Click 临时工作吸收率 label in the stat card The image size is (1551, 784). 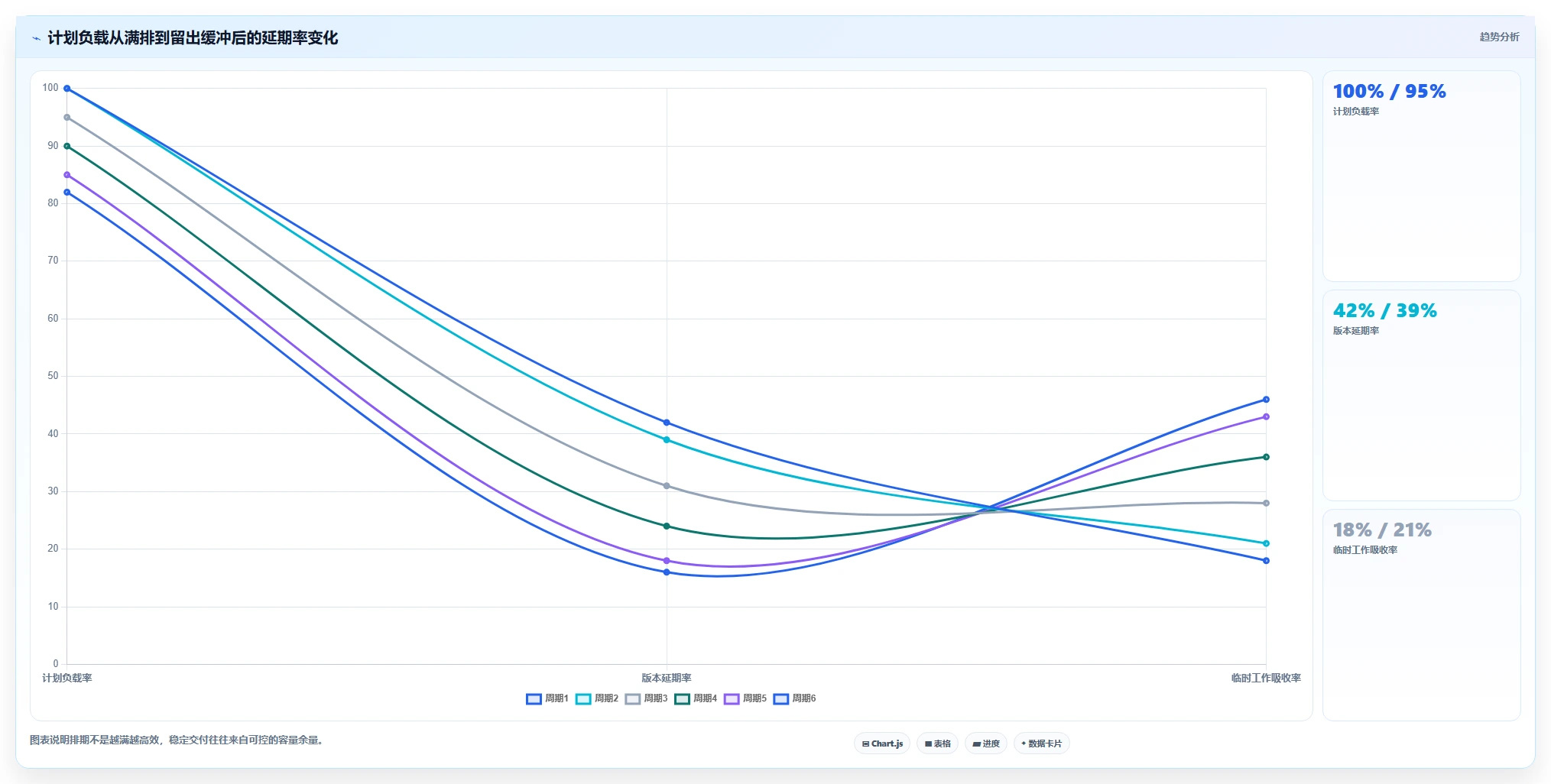coord(1365,550)
